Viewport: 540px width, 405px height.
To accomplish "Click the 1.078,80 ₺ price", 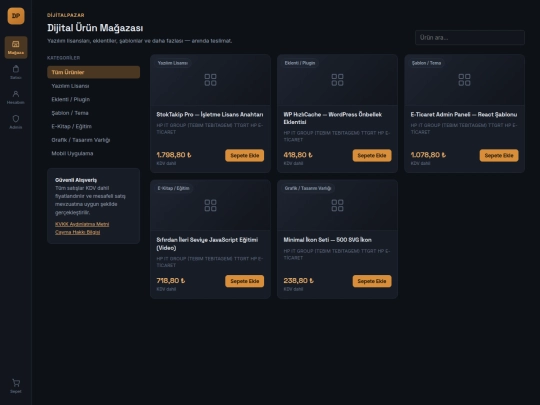I will click(x=428, y=155).
